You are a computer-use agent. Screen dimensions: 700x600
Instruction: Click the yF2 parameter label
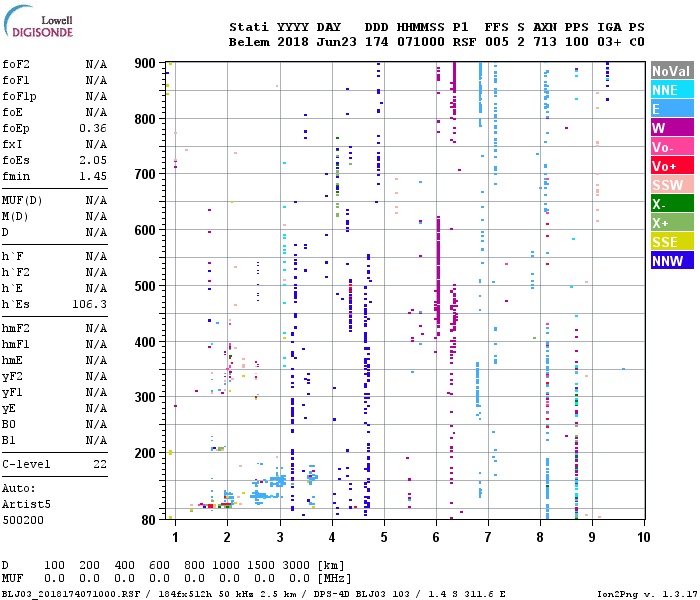[12, 377]
